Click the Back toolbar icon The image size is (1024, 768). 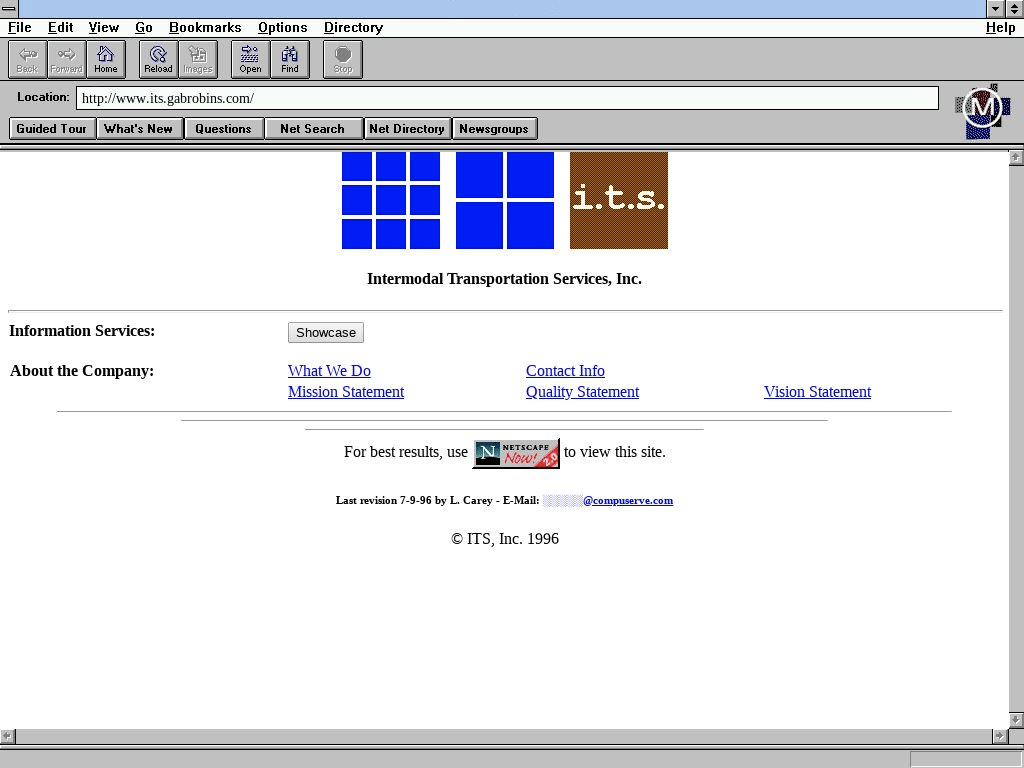27,59
